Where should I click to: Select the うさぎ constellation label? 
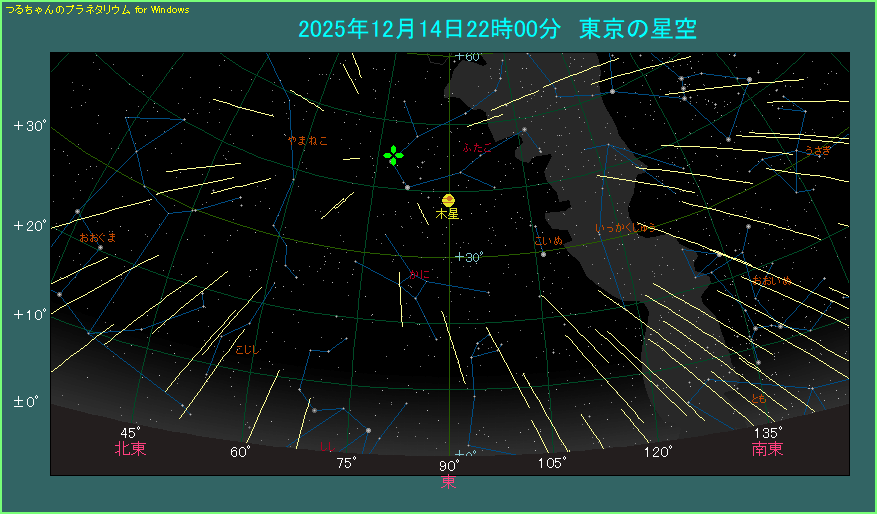[817, 151]
